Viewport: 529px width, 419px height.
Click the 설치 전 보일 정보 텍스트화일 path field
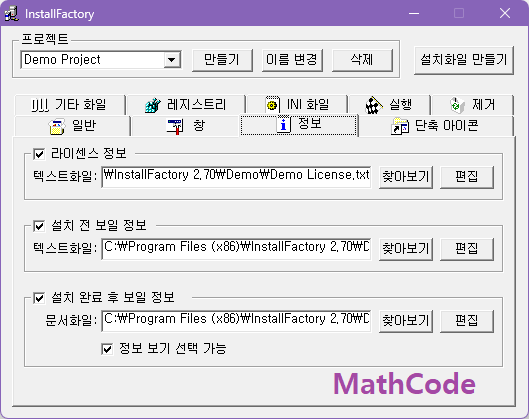236,249
